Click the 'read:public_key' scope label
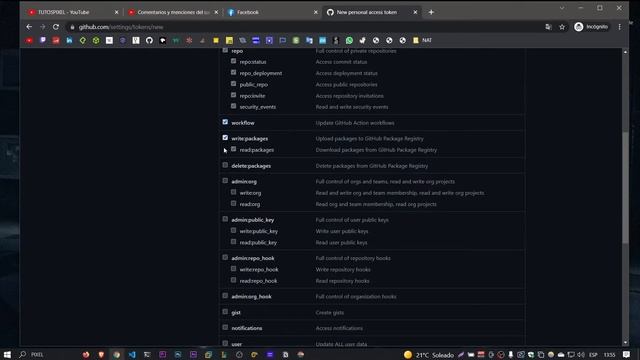 tap(258, 242)
